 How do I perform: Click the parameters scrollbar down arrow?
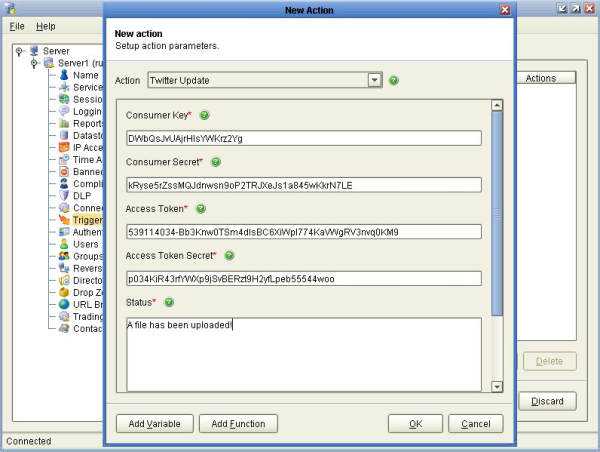(x=497, y=387)
